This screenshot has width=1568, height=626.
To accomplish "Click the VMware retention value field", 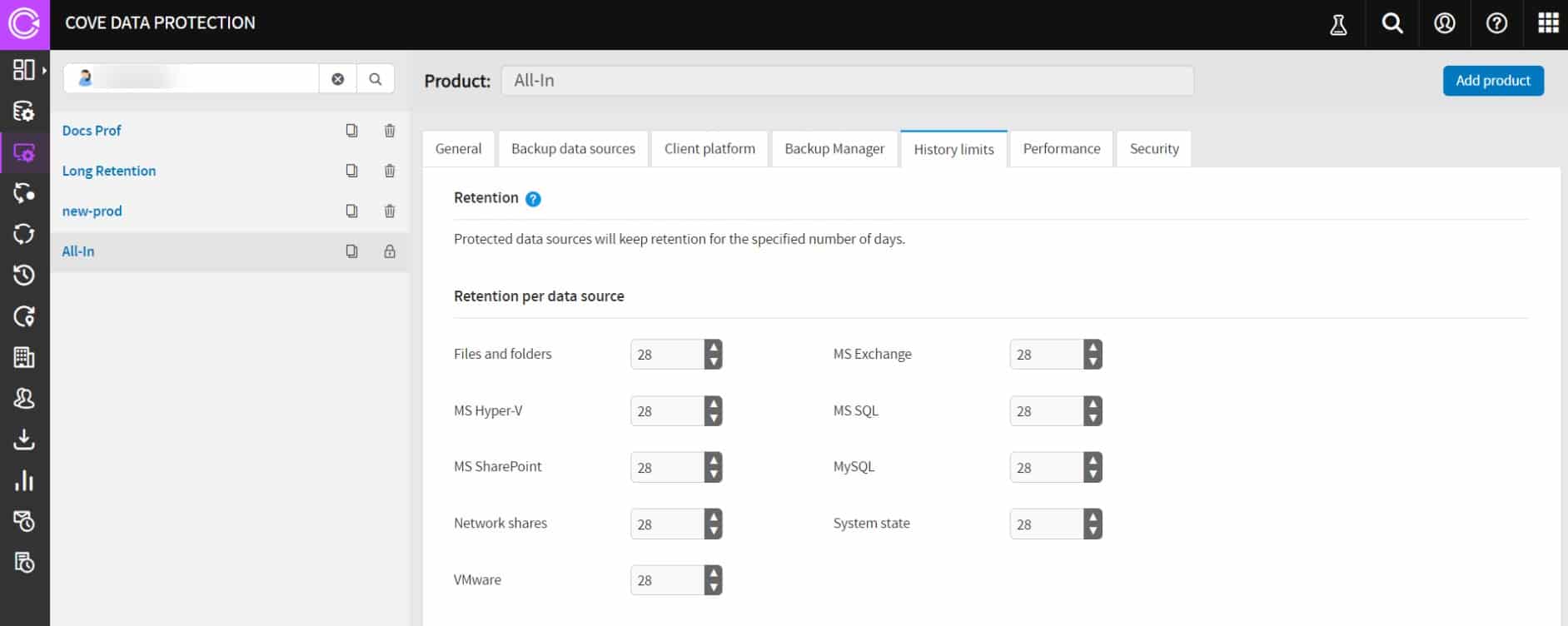I will [x=667, y=580].
